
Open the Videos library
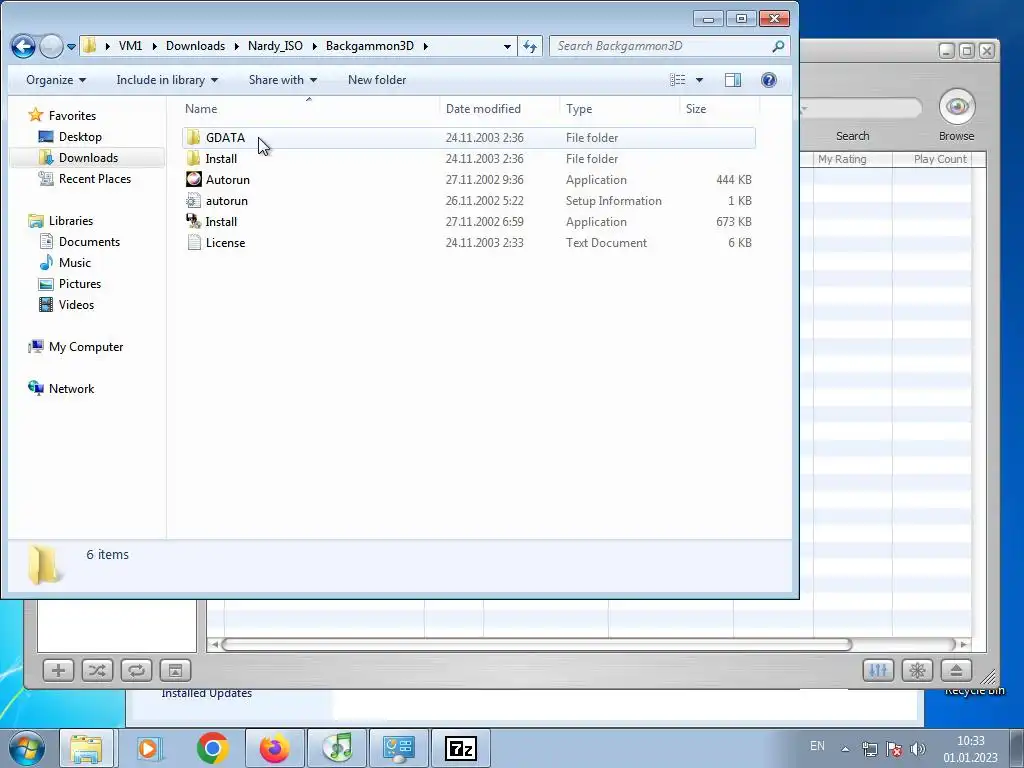click(x=76, y=304)
